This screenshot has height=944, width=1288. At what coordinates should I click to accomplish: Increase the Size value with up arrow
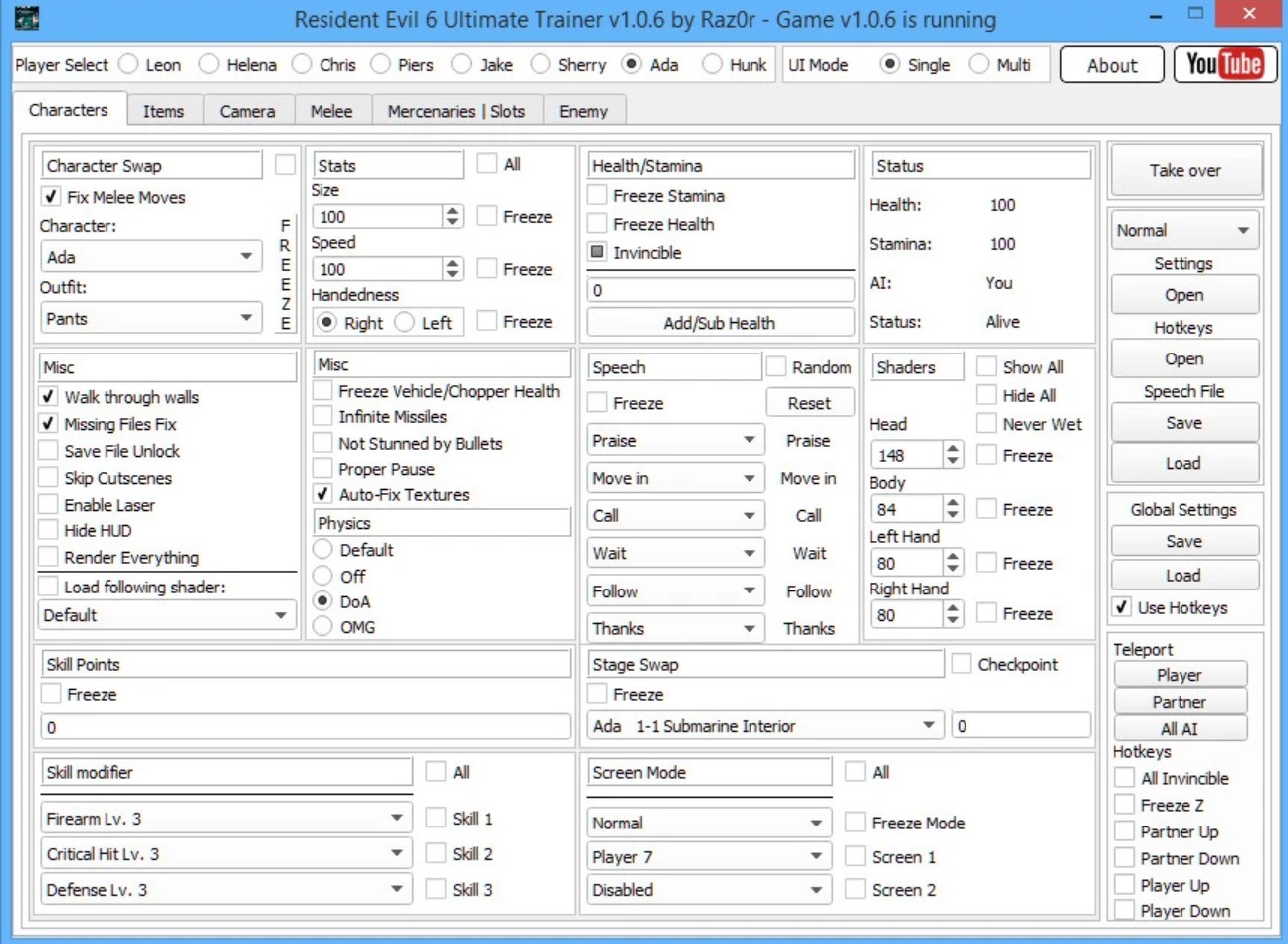[453, 211]
